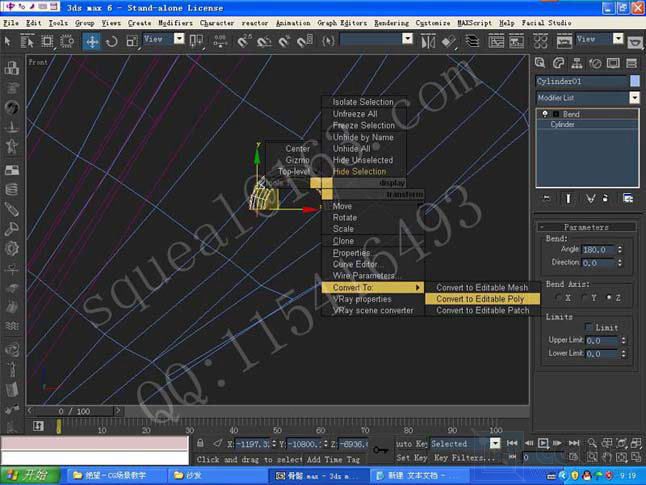Open the Windows Start button
646x485 pixels.
click(30, 476)
